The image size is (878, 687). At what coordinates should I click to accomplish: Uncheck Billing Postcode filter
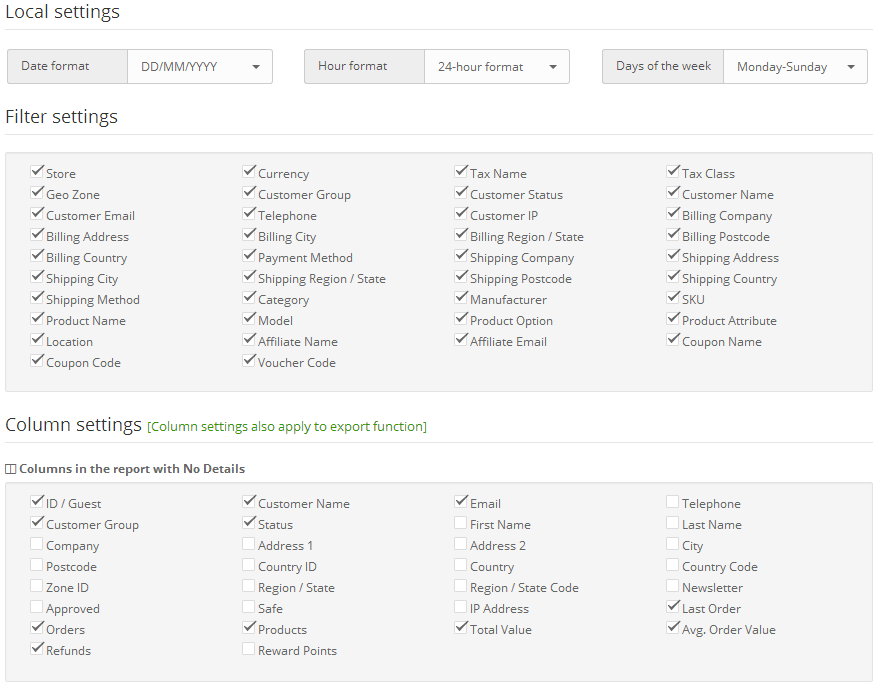coord(672,235)
